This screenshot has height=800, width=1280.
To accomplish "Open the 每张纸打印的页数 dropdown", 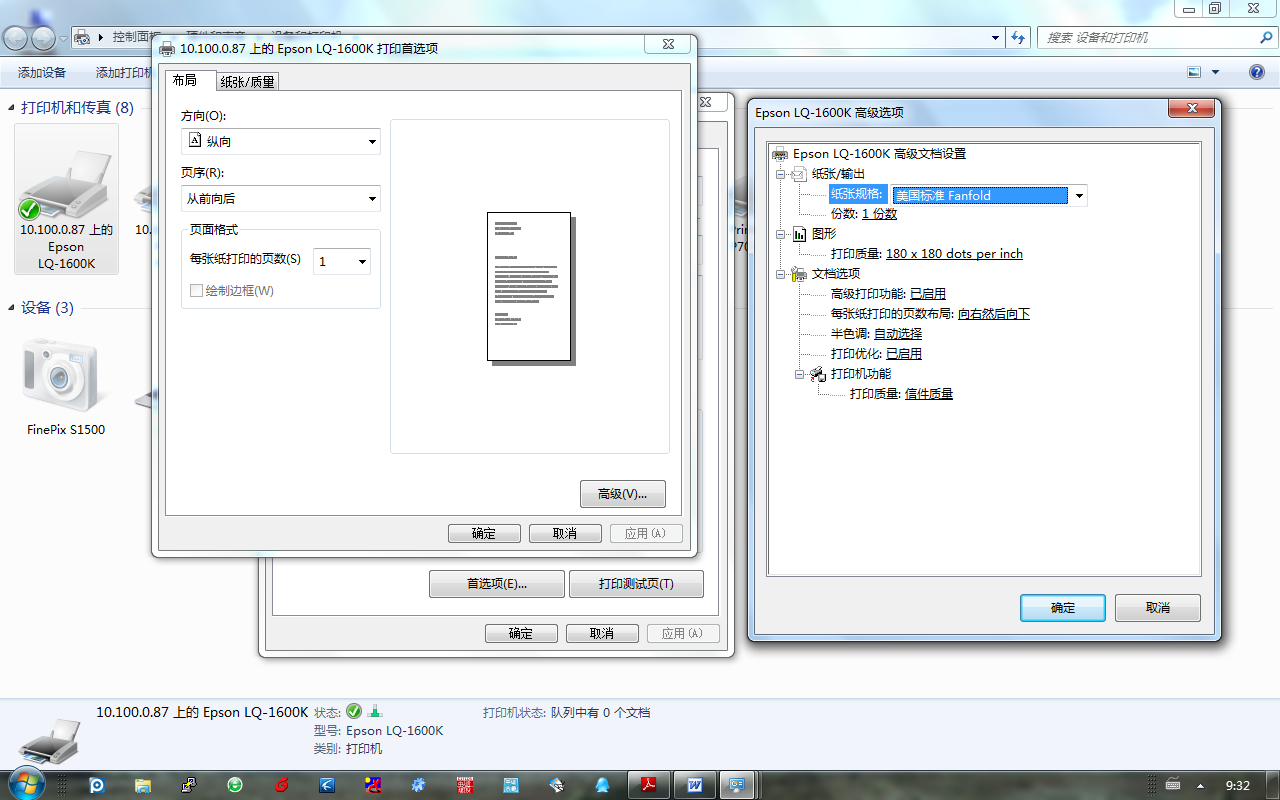I will (x=342, y=262).
